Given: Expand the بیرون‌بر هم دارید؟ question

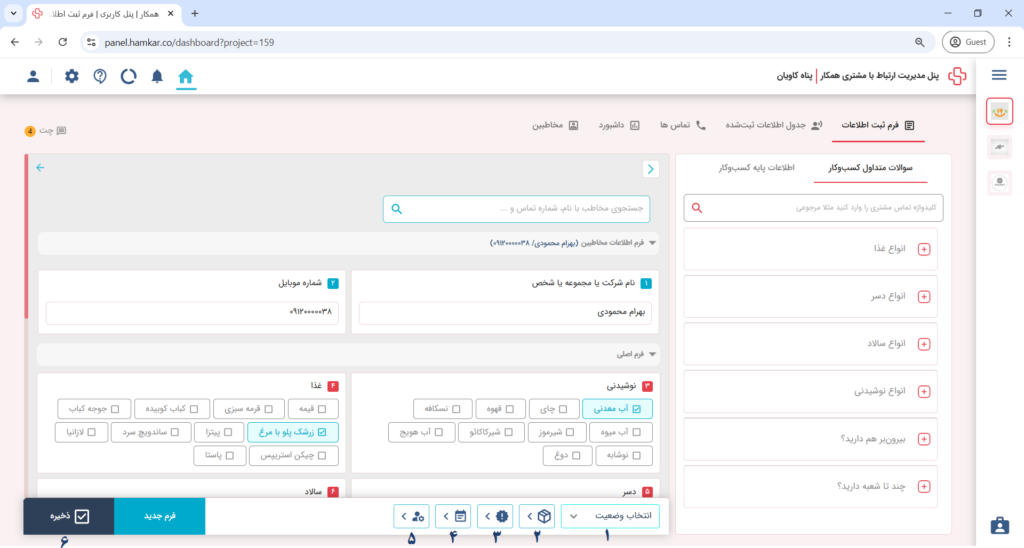Looking at the screenshot, I should pos(924,440).
